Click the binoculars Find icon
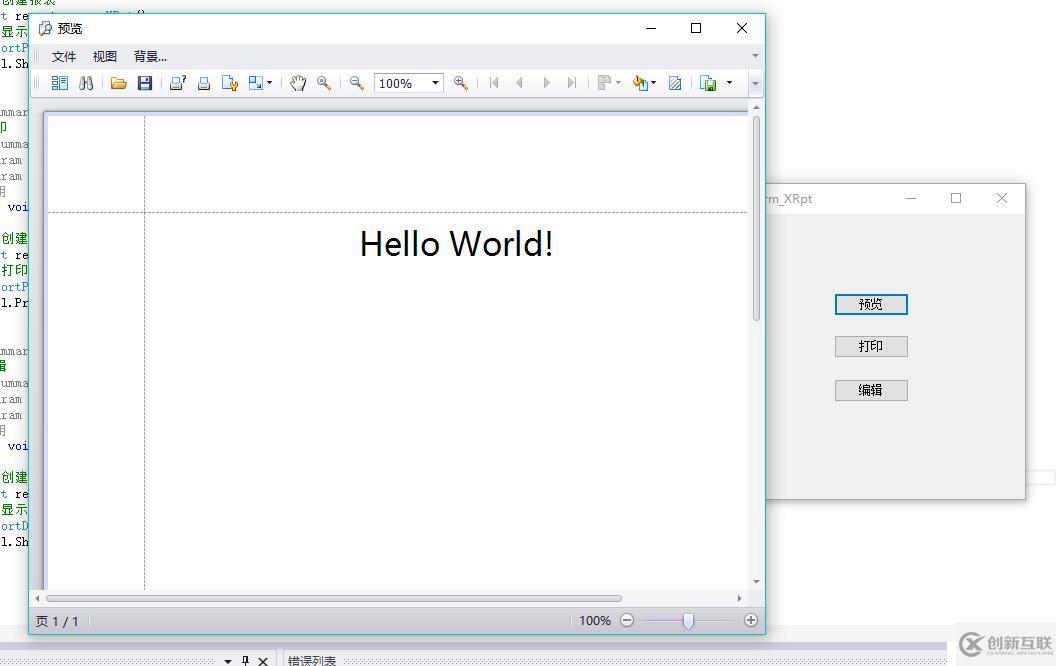 [x=86, y=83]
